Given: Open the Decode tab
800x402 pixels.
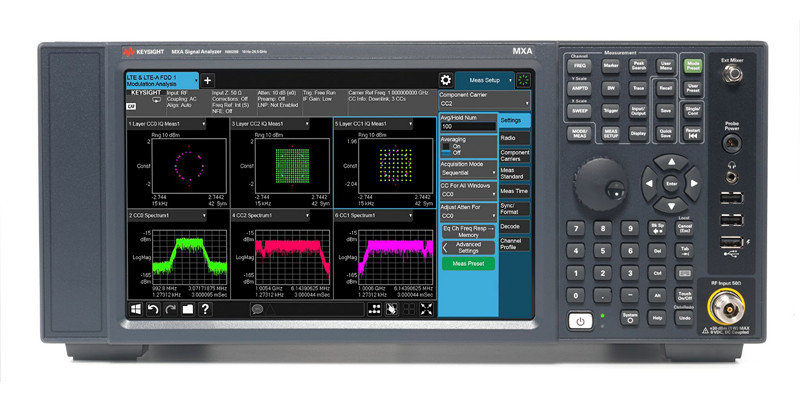Looking at the screenshot, I should coord(514,227).
